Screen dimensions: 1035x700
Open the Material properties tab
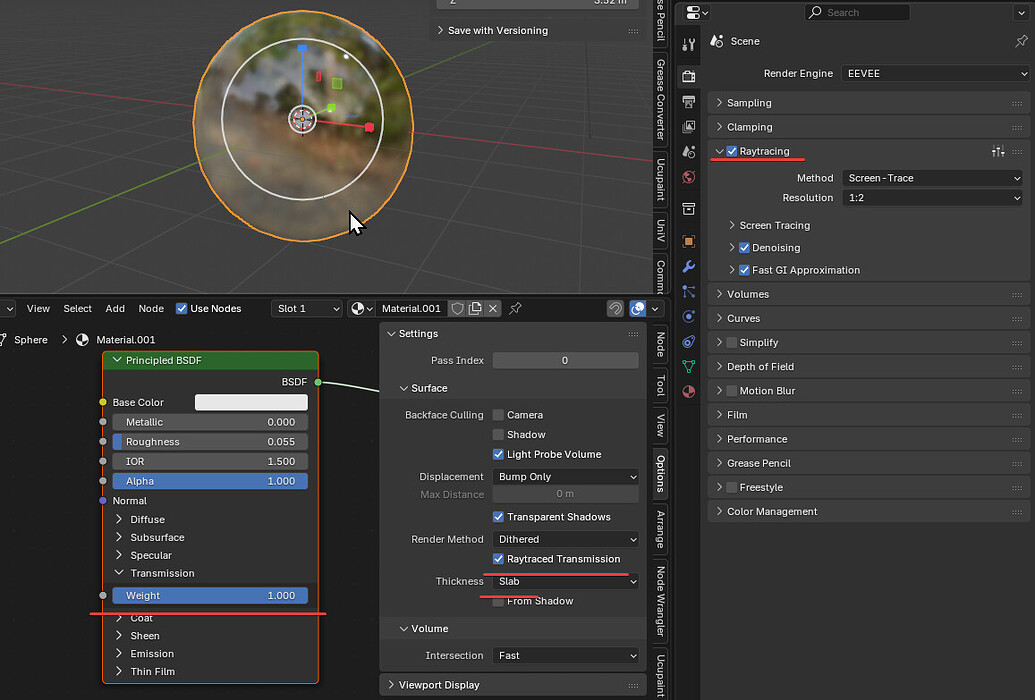click(688, 391)
